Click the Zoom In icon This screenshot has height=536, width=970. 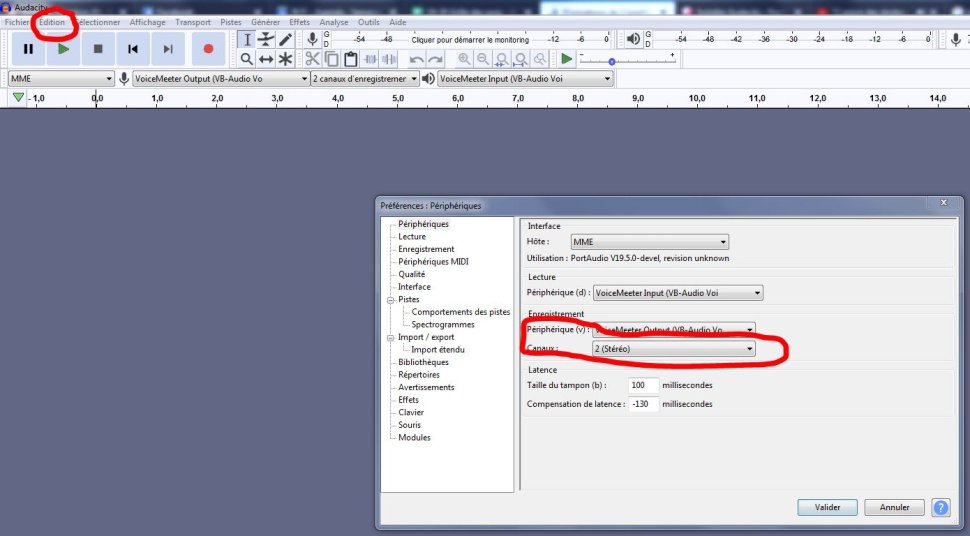pos(463,59)
